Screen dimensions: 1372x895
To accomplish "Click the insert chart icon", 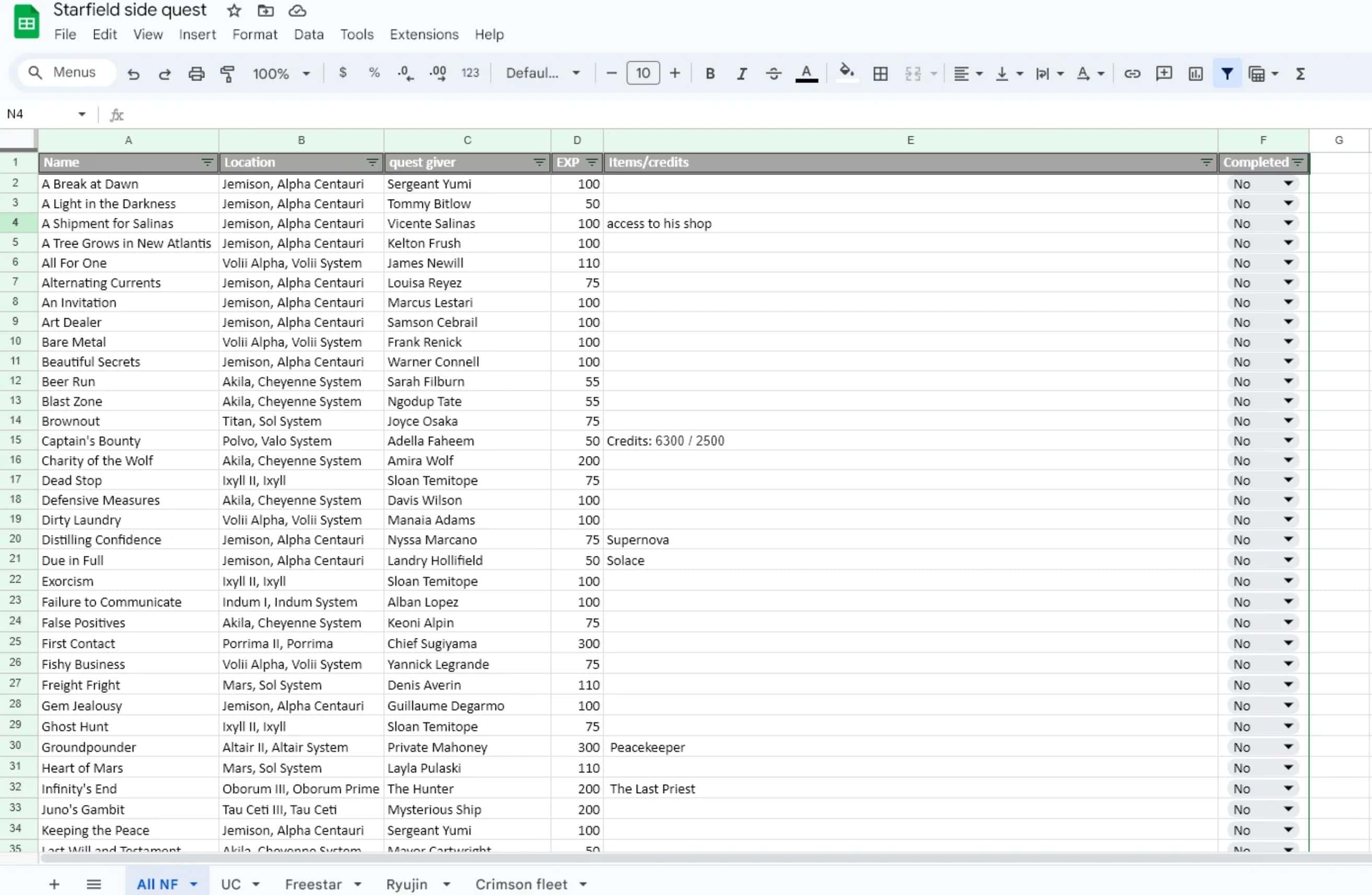I will coord(1195,74).
